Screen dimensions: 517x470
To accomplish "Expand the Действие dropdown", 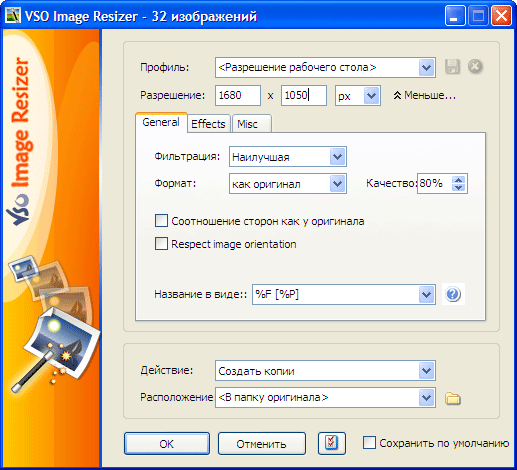I will 427,371.
